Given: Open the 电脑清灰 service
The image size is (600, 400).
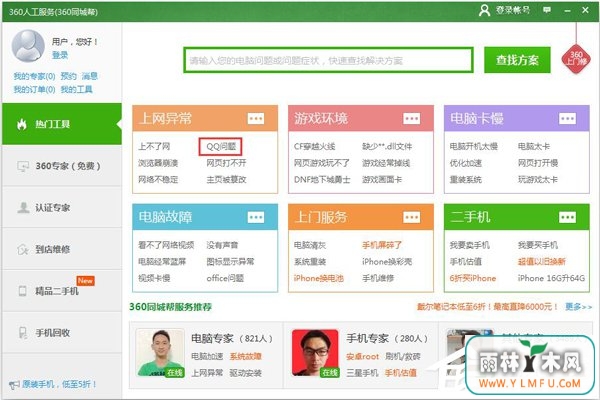Looking at the screenshot, I should tap(310, 245).
